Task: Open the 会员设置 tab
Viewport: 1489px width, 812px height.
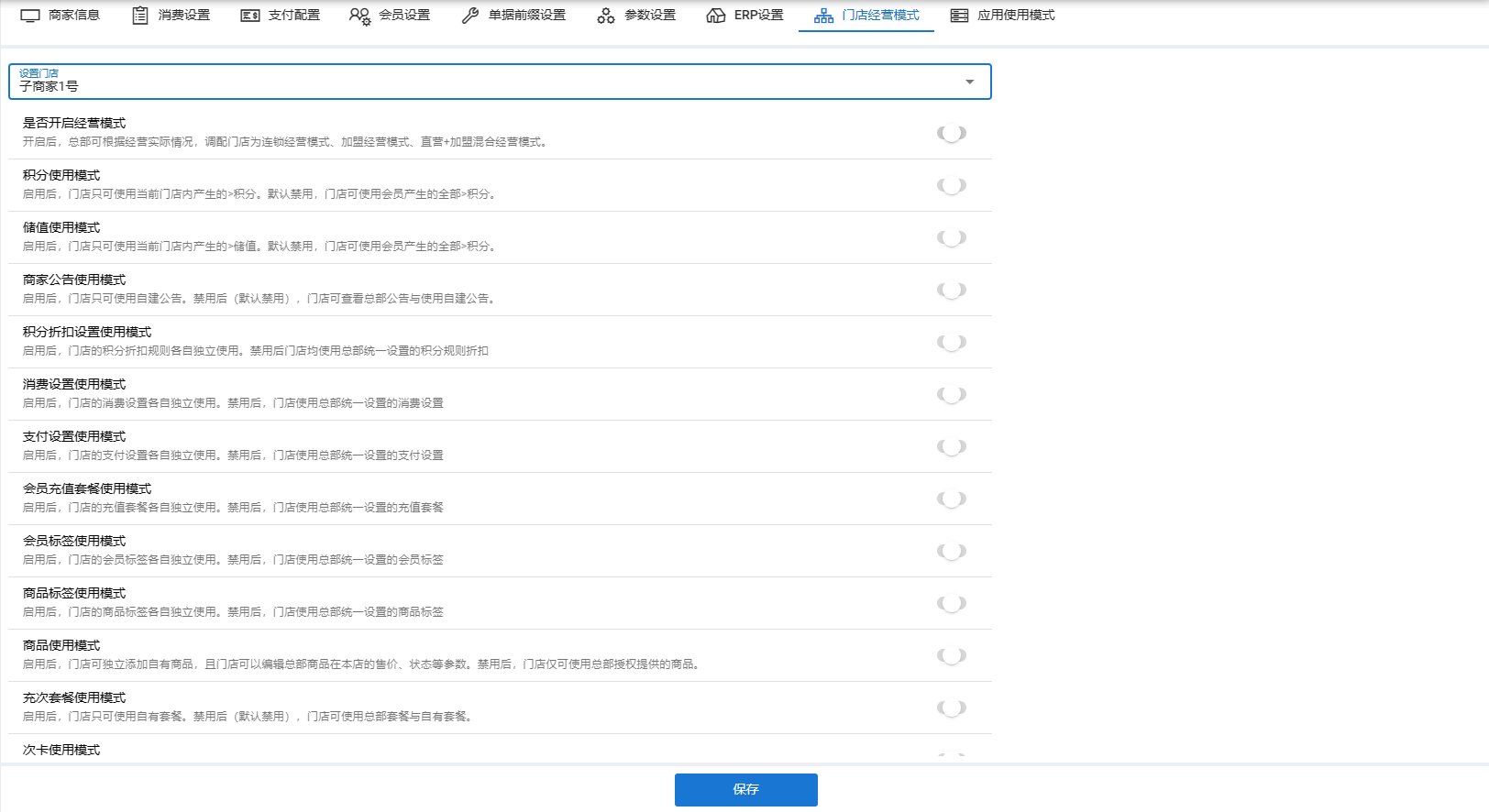Action: click(391, 16)
